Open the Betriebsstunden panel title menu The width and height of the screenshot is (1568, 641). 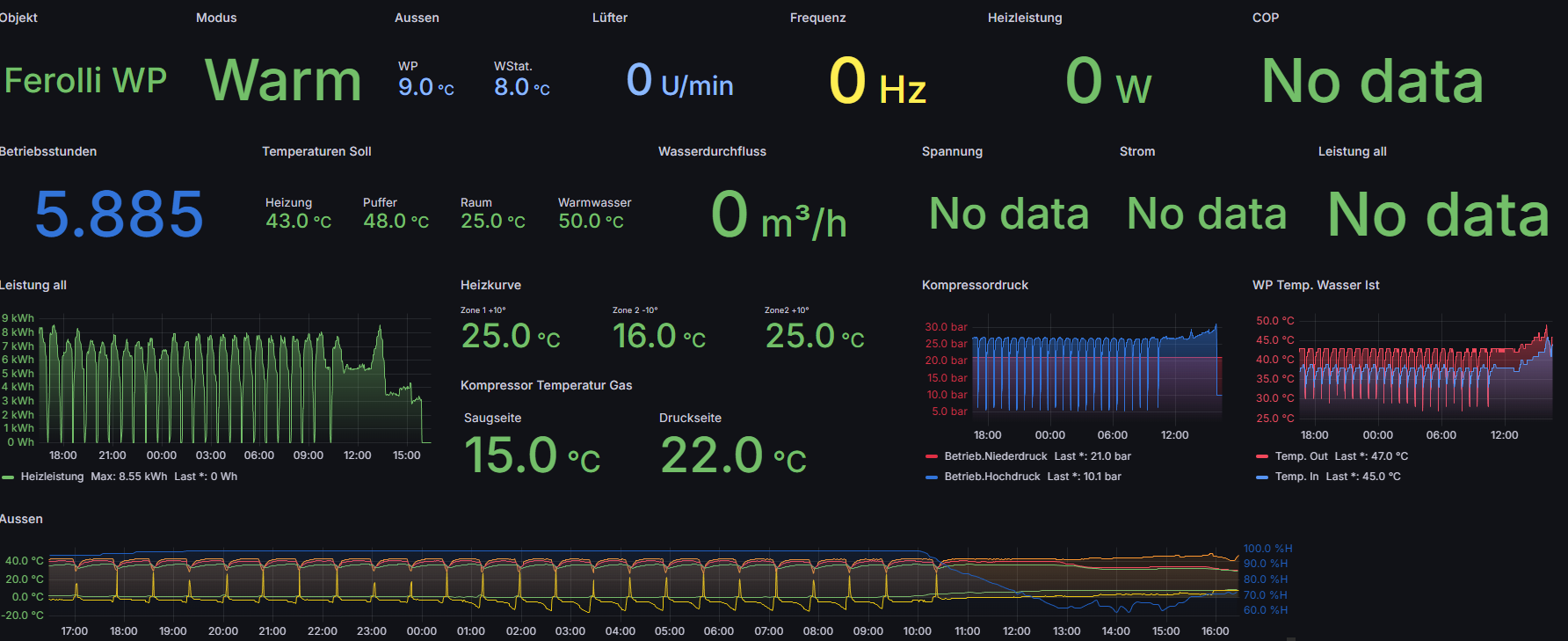click(48, 151)
